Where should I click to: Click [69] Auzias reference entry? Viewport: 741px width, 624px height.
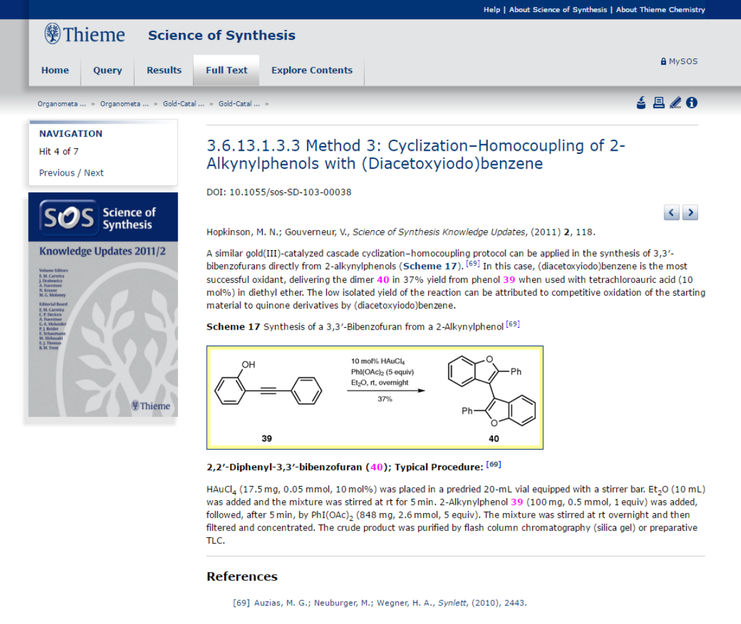pyautogui.click(x=379, y=603)
